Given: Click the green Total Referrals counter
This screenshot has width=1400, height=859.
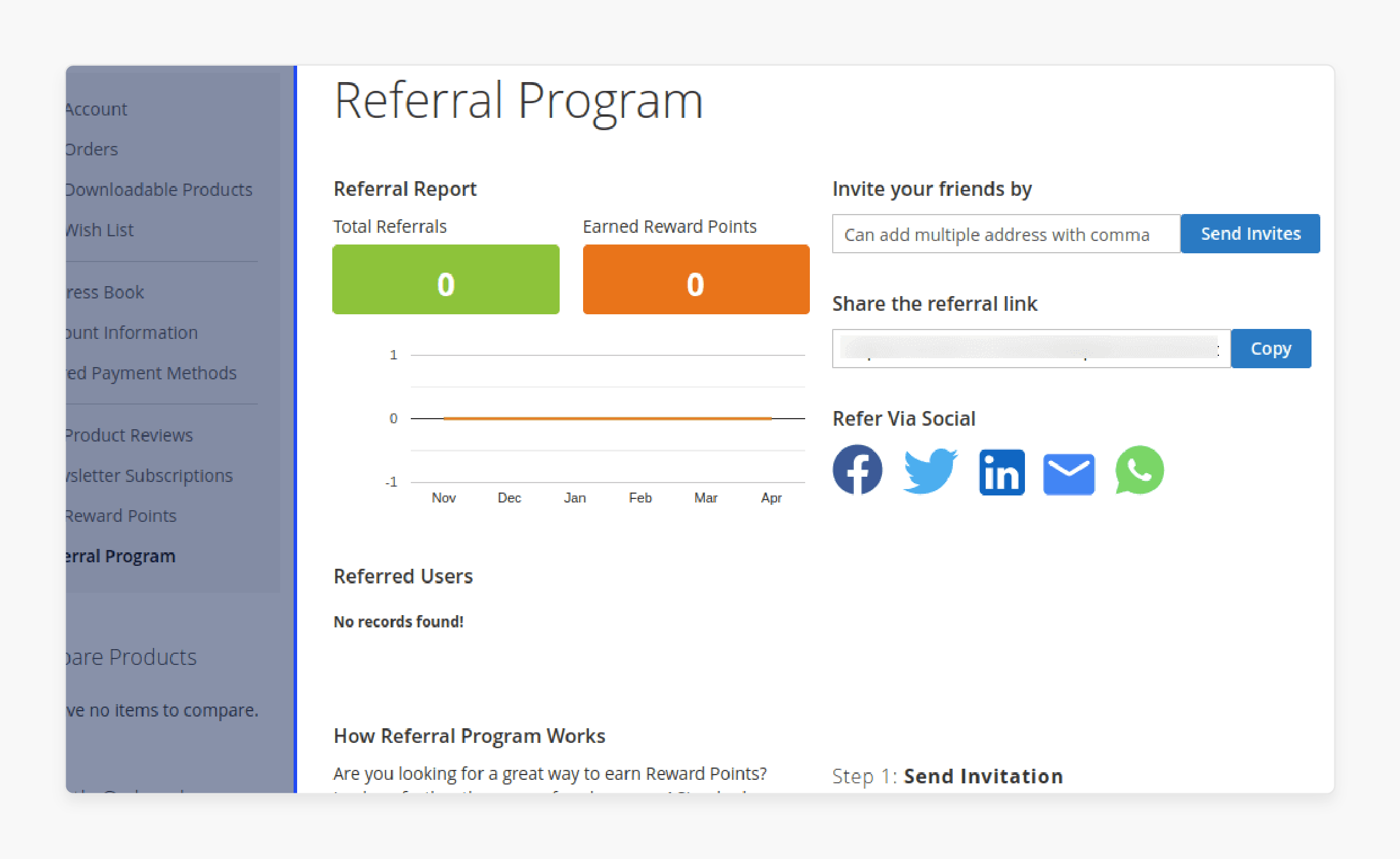Looking at the screenshot, I should pos(445,279).
